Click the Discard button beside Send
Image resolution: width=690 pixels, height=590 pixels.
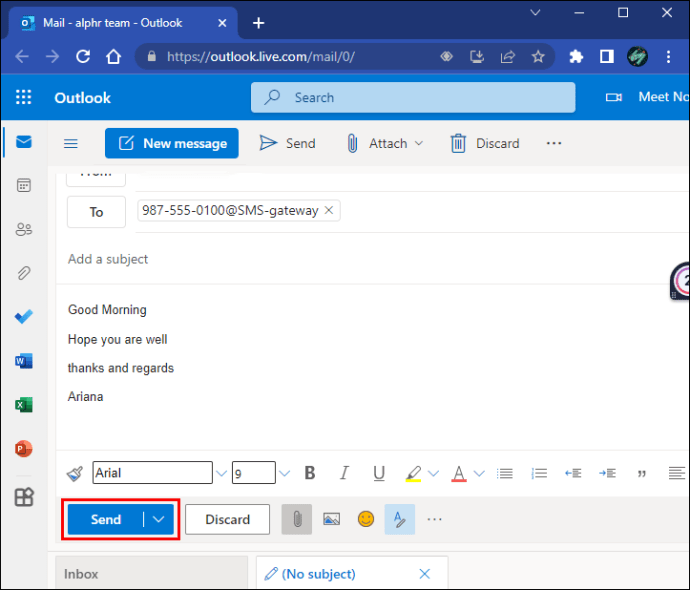pyautogui.click(x=227, y=519)
